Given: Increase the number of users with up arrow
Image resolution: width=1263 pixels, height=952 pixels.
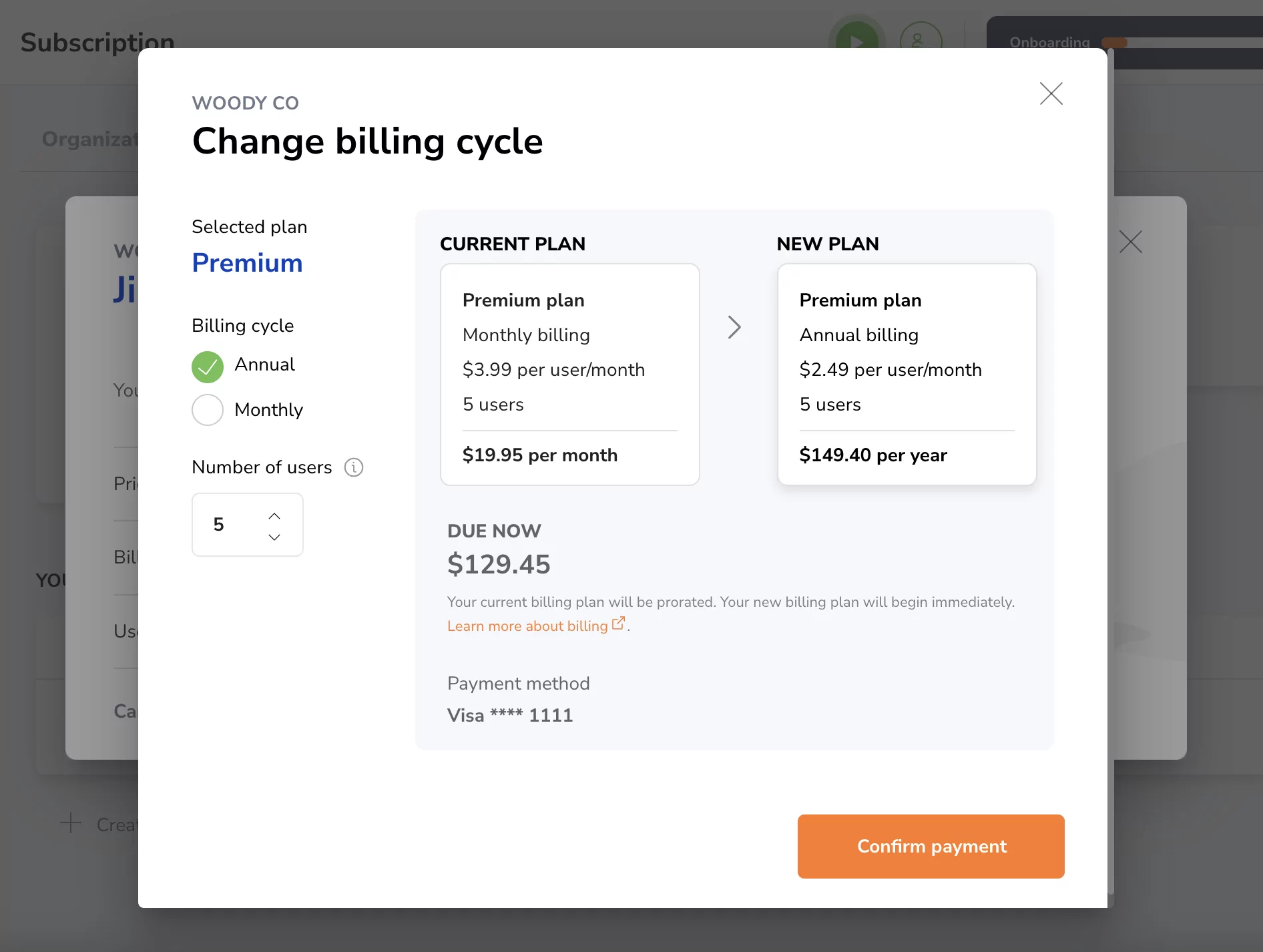Looking at the screenshot, I should [274, 515].
